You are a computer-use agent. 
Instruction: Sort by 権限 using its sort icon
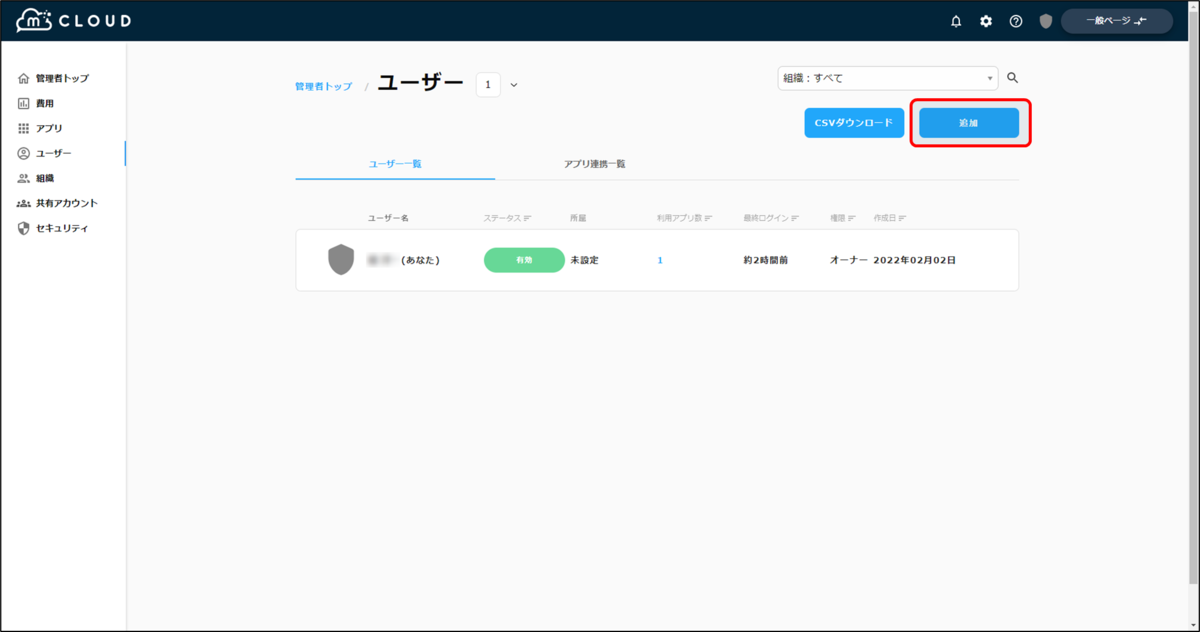coord(852,218)
